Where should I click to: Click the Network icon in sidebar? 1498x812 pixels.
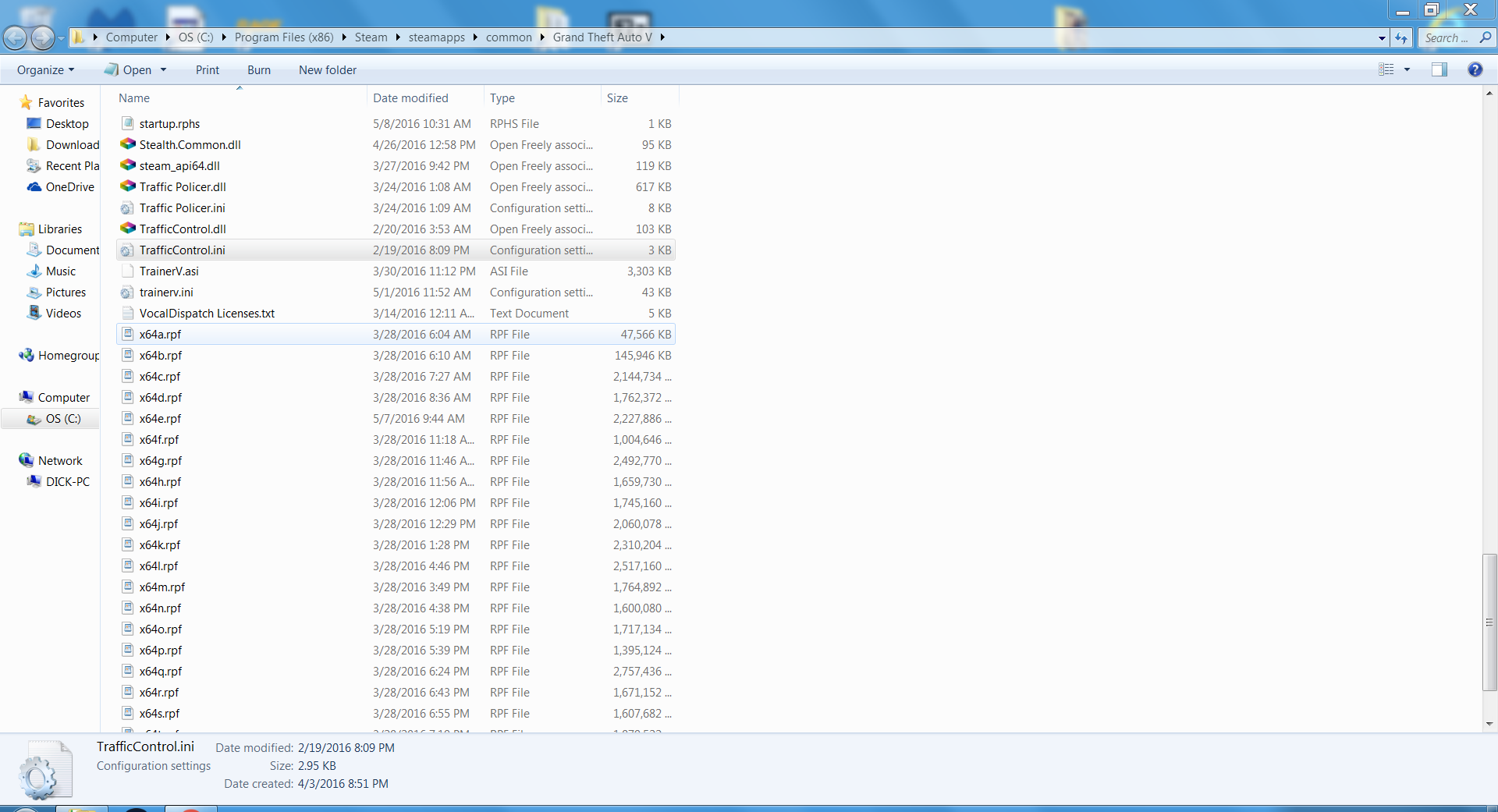click(x=27, y=460)
